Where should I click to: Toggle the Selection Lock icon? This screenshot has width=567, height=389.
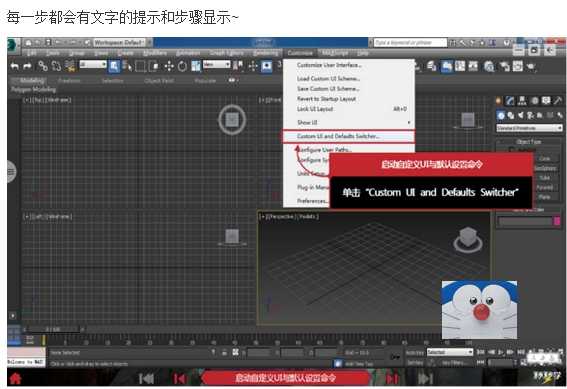coord(224,352)
